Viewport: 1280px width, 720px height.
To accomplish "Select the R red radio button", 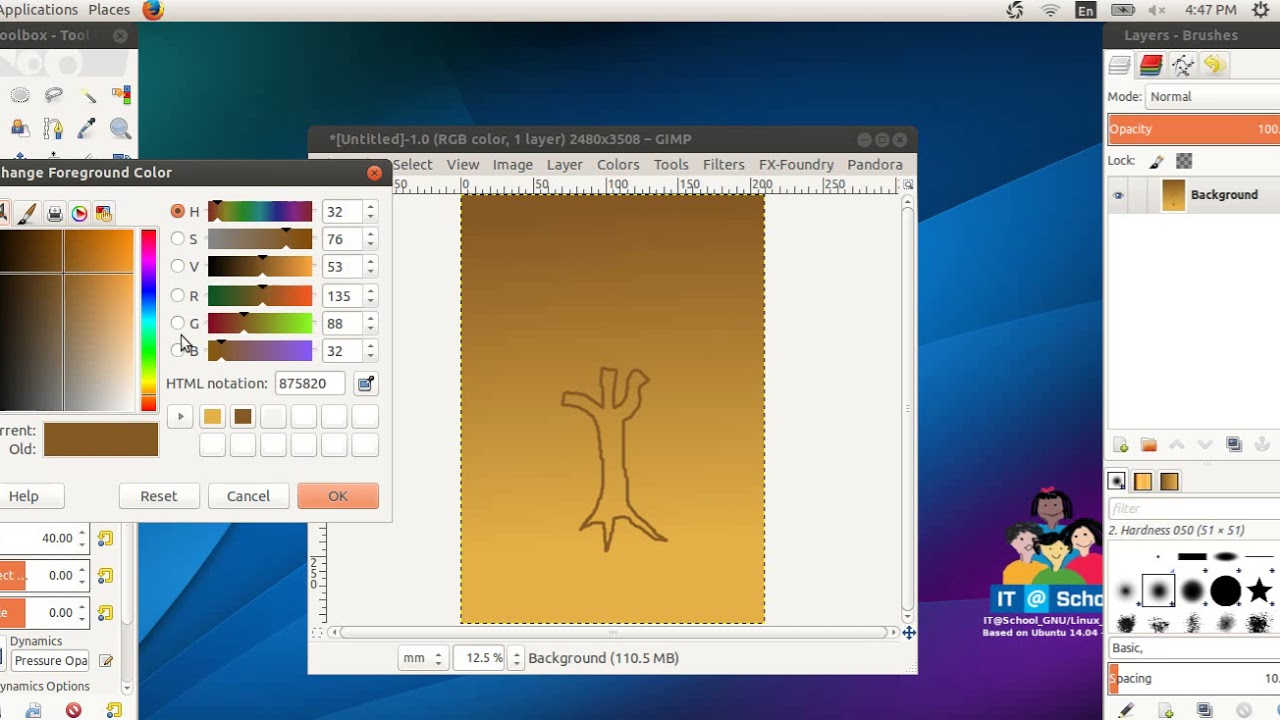I will pos(178,295).
